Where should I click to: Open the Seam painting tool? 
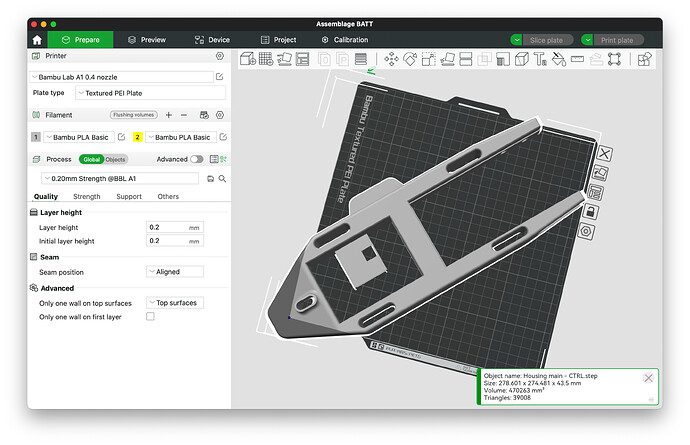click(x=521, y=59)
